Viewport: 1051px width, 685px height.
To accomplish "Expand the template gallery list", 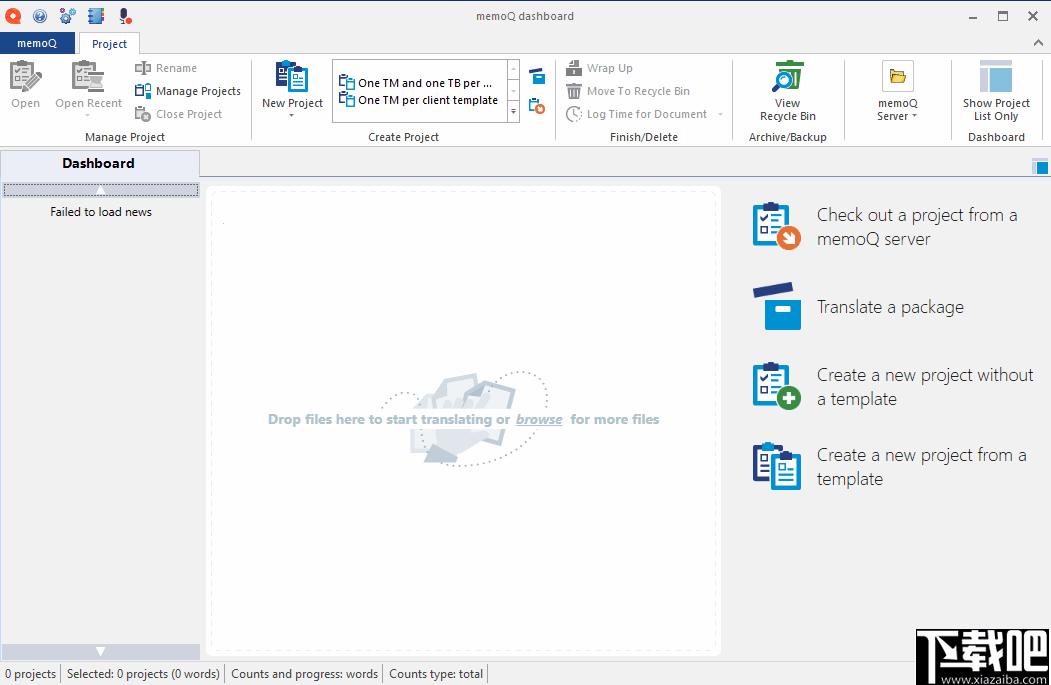I will click(x=513, y=112).
